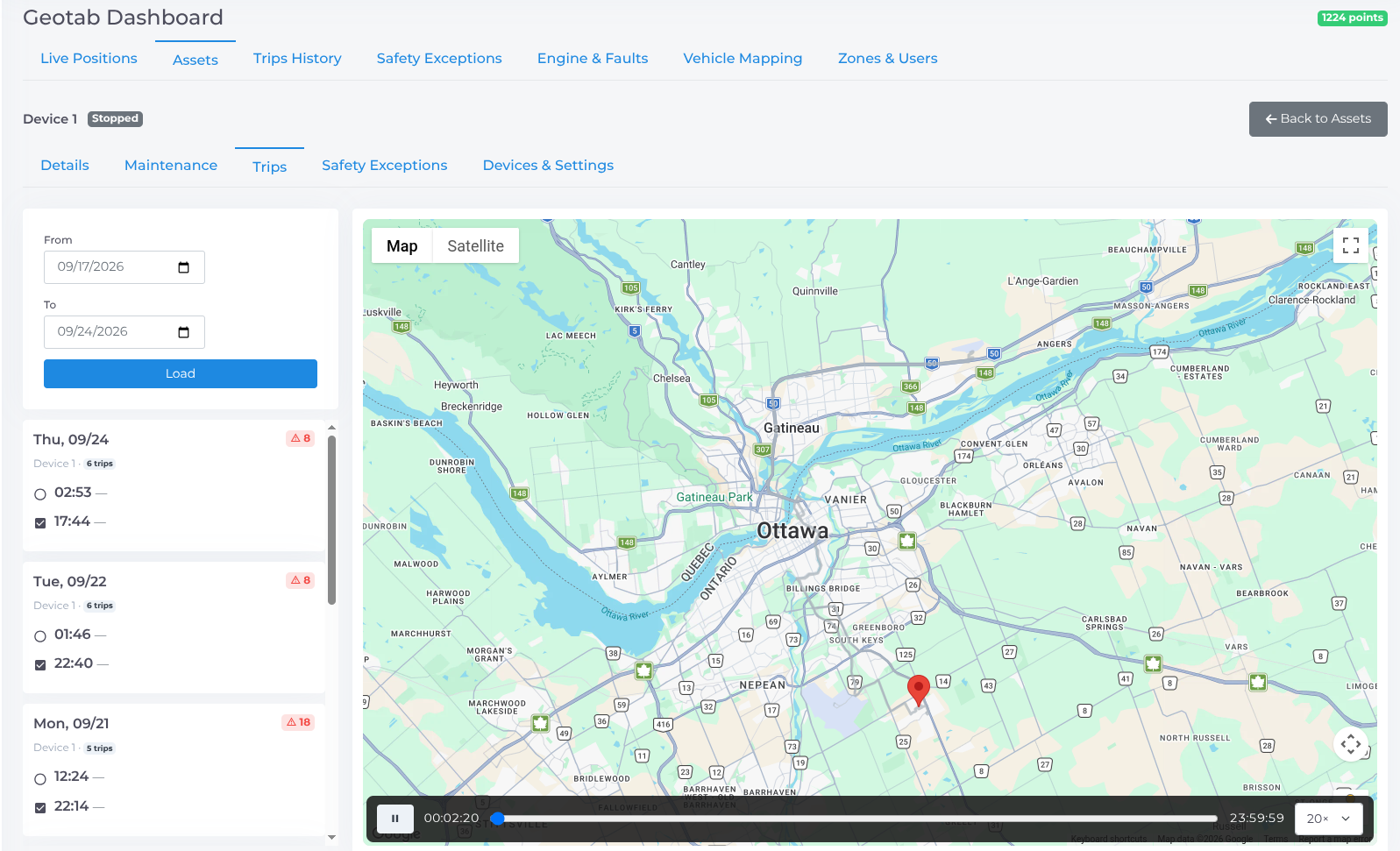The width and height of the screenshot is (1400, 851).
Task: Click the trip list scroll-down arrow
Action: (331, 838)
